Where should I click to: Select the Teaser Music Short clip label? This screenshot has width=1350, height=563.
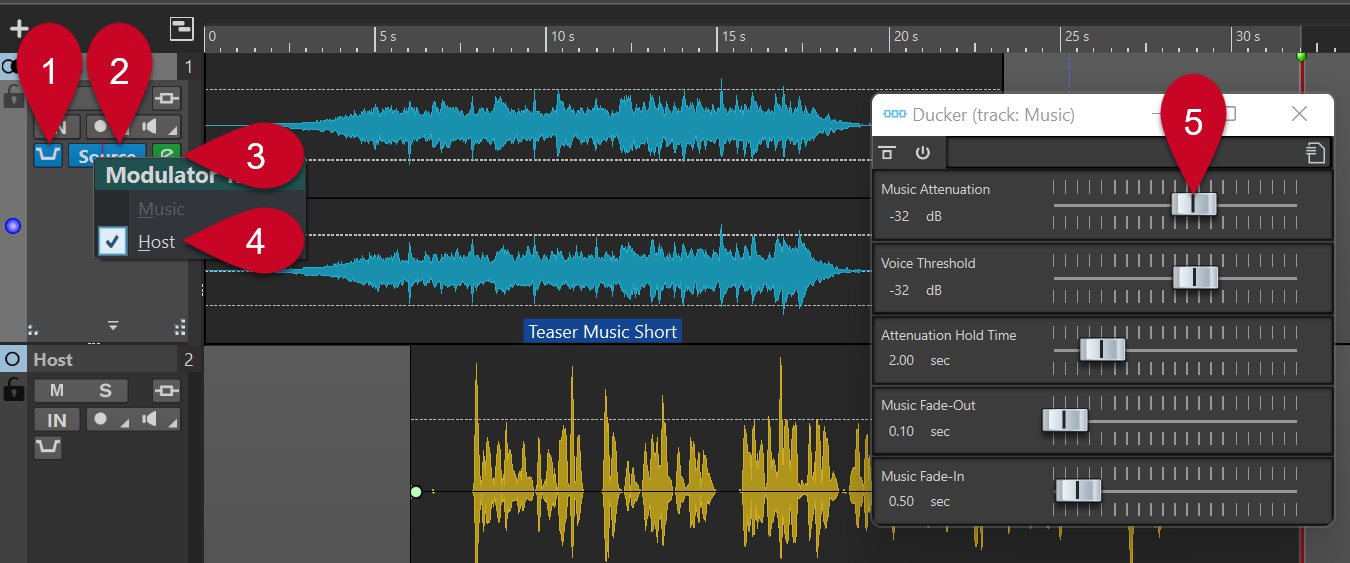pyautogui.click(x=602, y=332)
